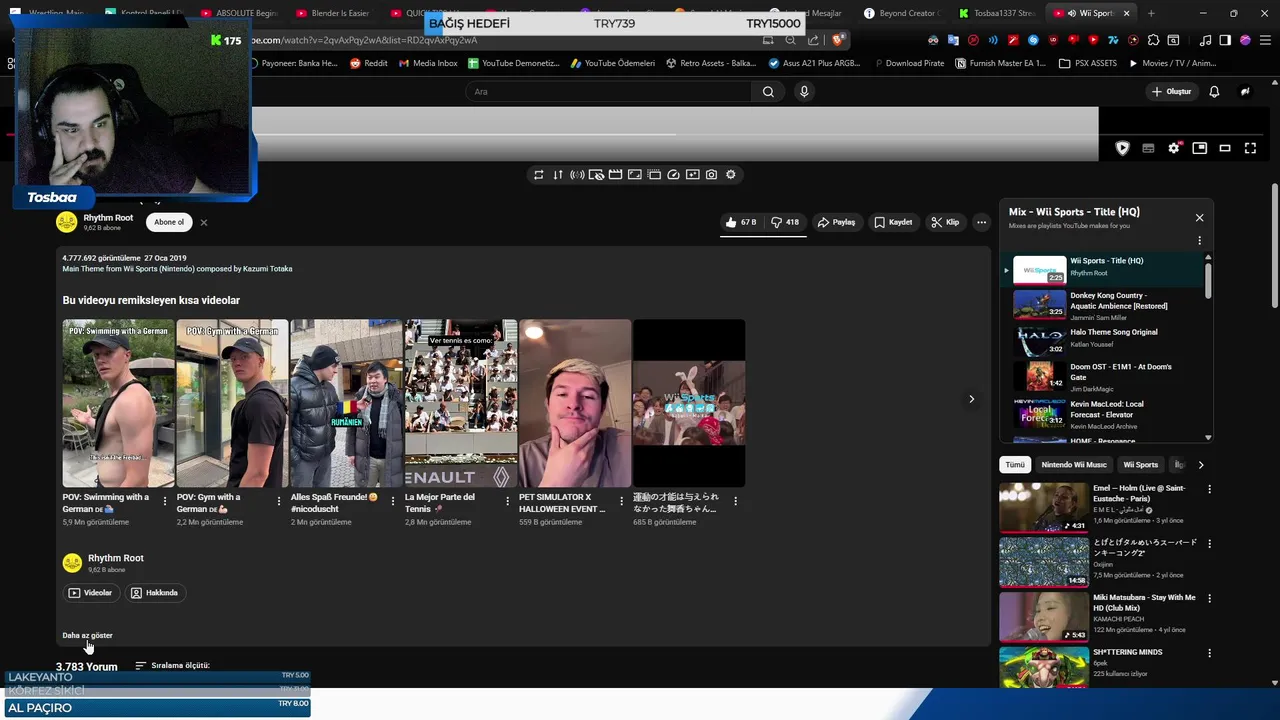Open the Brave Shields lion icon
The image size is (1280, 720).
coord(838,40)
